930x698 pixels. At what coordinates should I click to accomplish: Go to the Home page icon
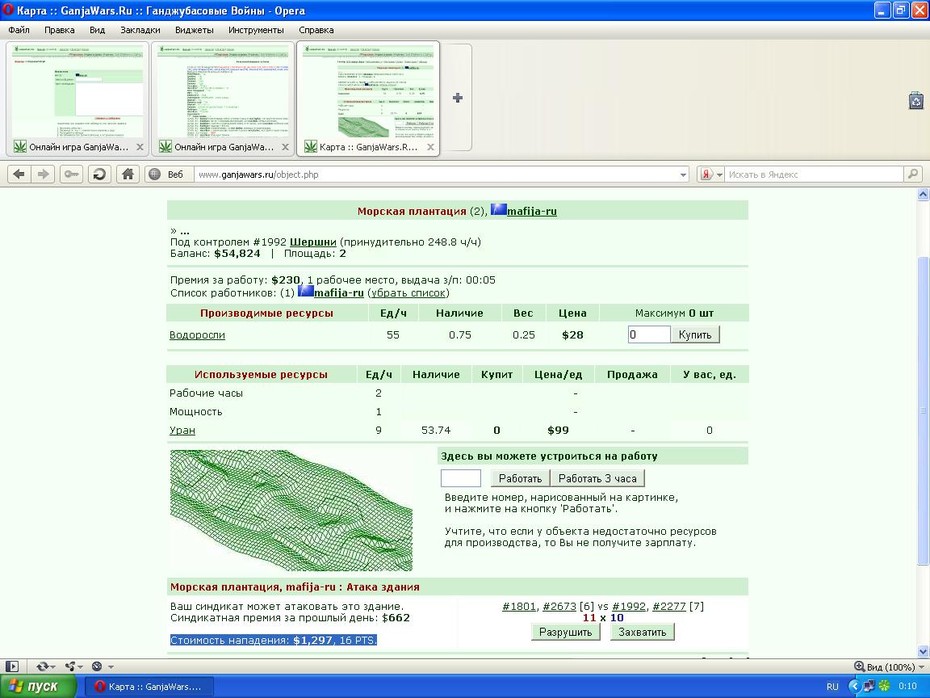(128, 174)
